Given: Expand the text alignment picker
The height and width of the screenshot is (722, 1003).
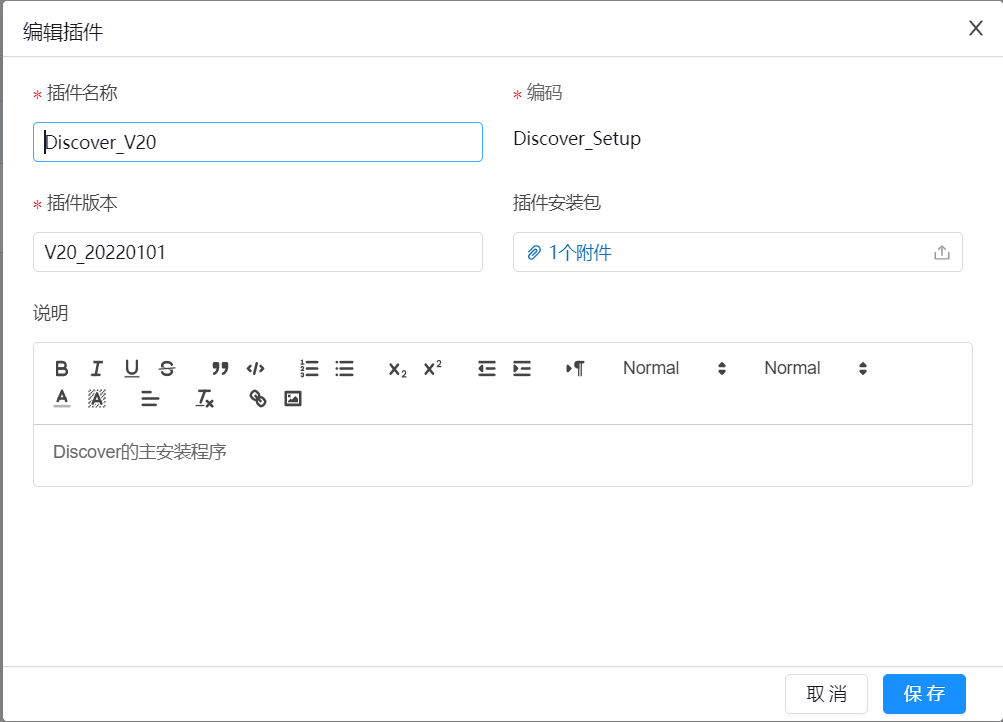Looking at the screenshot, I should pos(150,398).
